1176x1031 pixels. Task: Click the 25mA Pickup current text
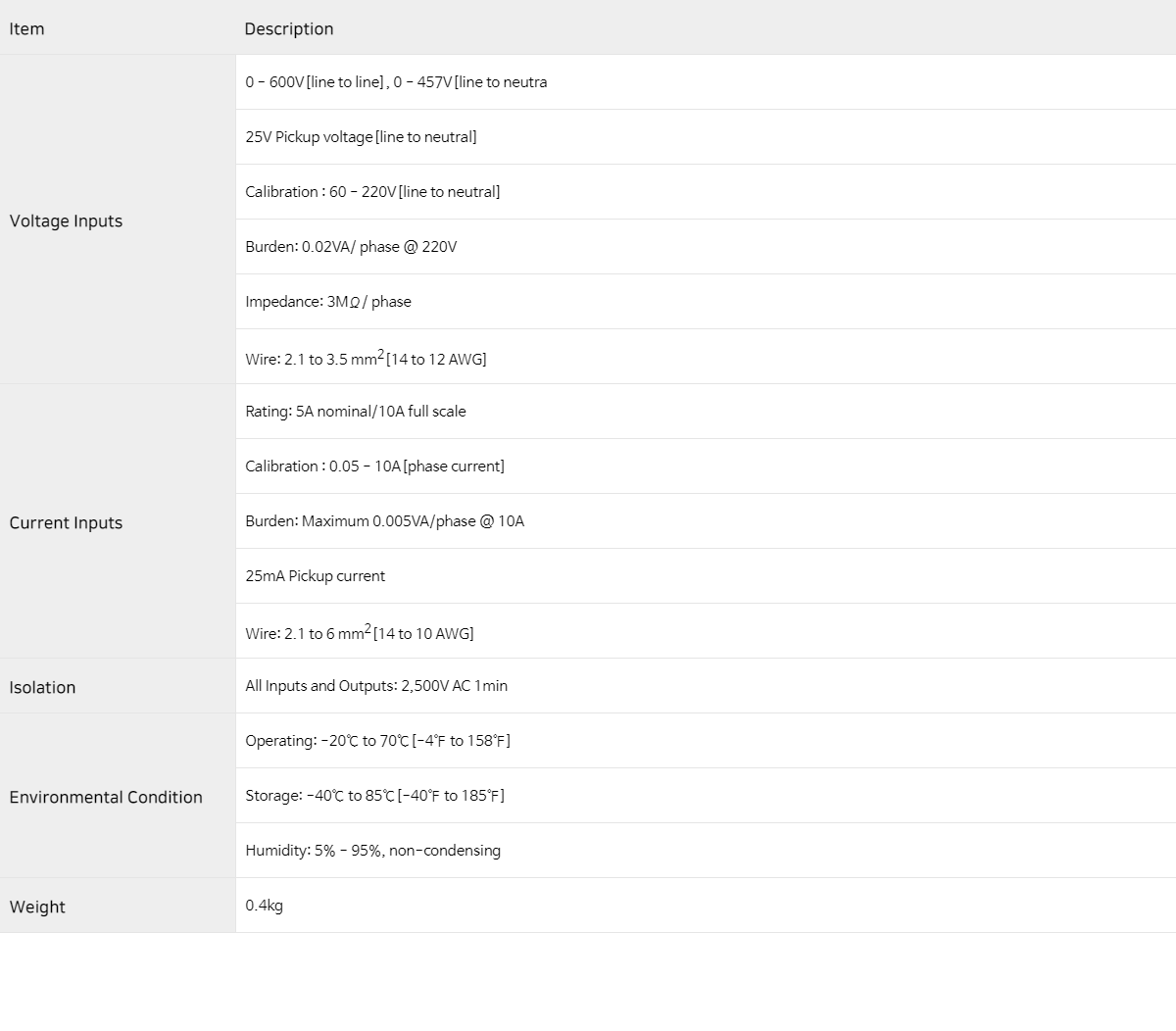click(x=315, y=576)
